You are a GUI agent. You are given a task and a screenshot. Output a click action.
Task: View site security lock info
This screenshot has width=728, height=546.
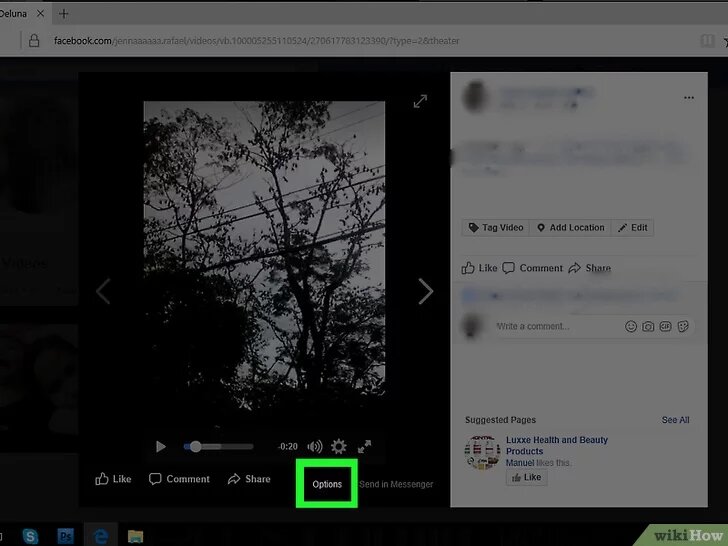pyautogui.click(x=34, y=41)
